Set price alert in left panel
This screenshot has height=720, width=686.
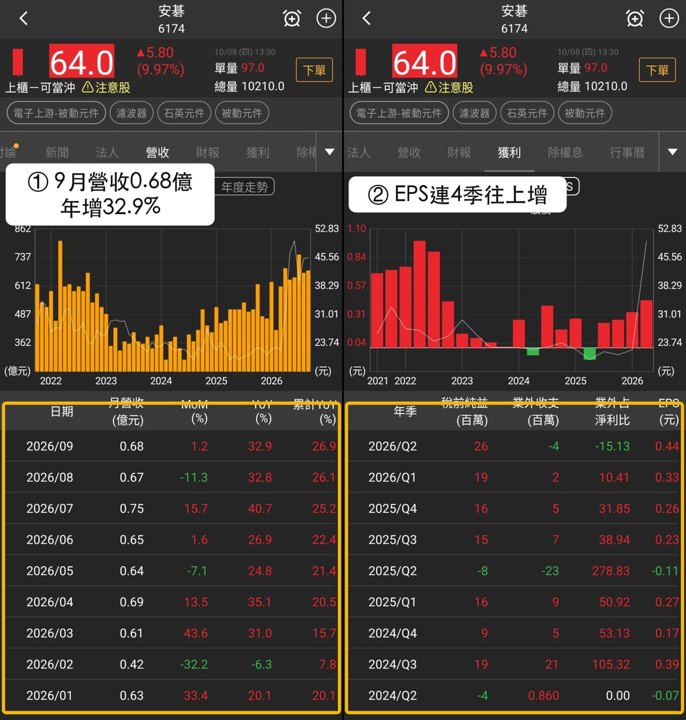(292, 18)
